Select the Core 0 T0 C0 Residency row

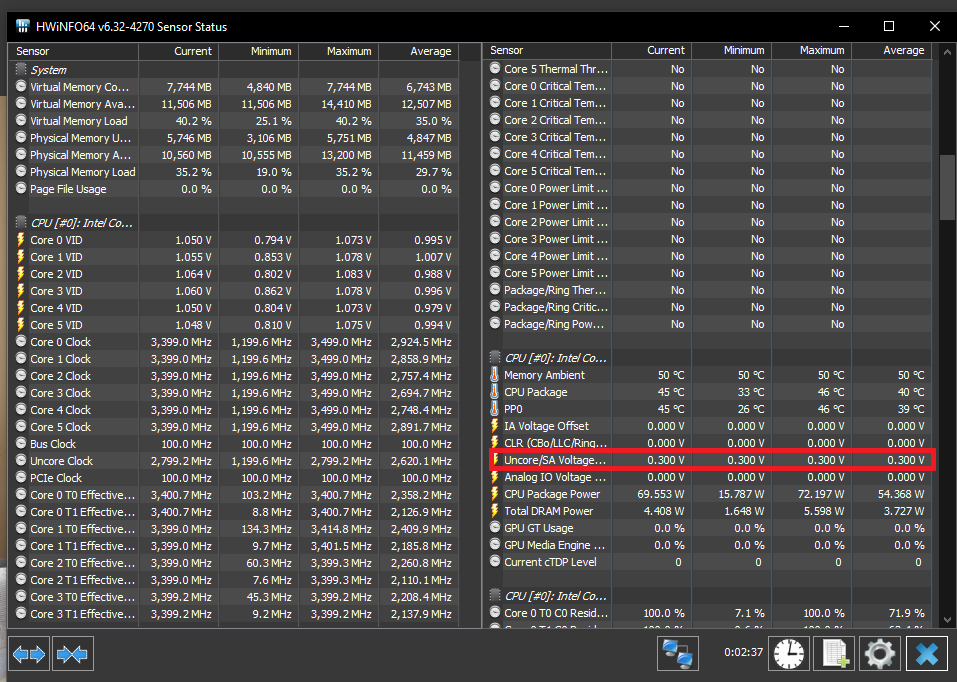(x=708, y=612)
